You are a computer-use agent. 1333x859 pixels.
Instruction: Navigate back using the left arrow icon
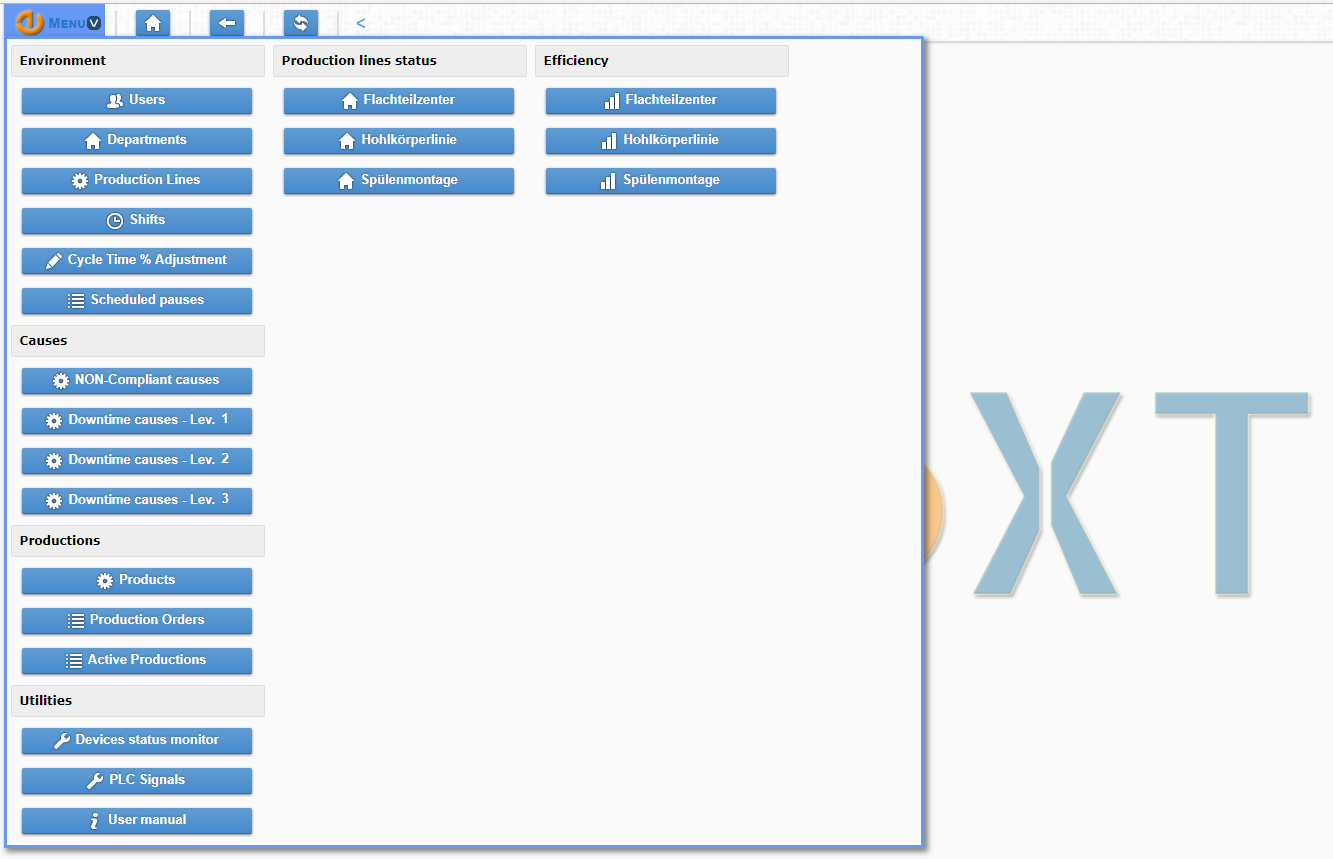(x=226, y=22)
